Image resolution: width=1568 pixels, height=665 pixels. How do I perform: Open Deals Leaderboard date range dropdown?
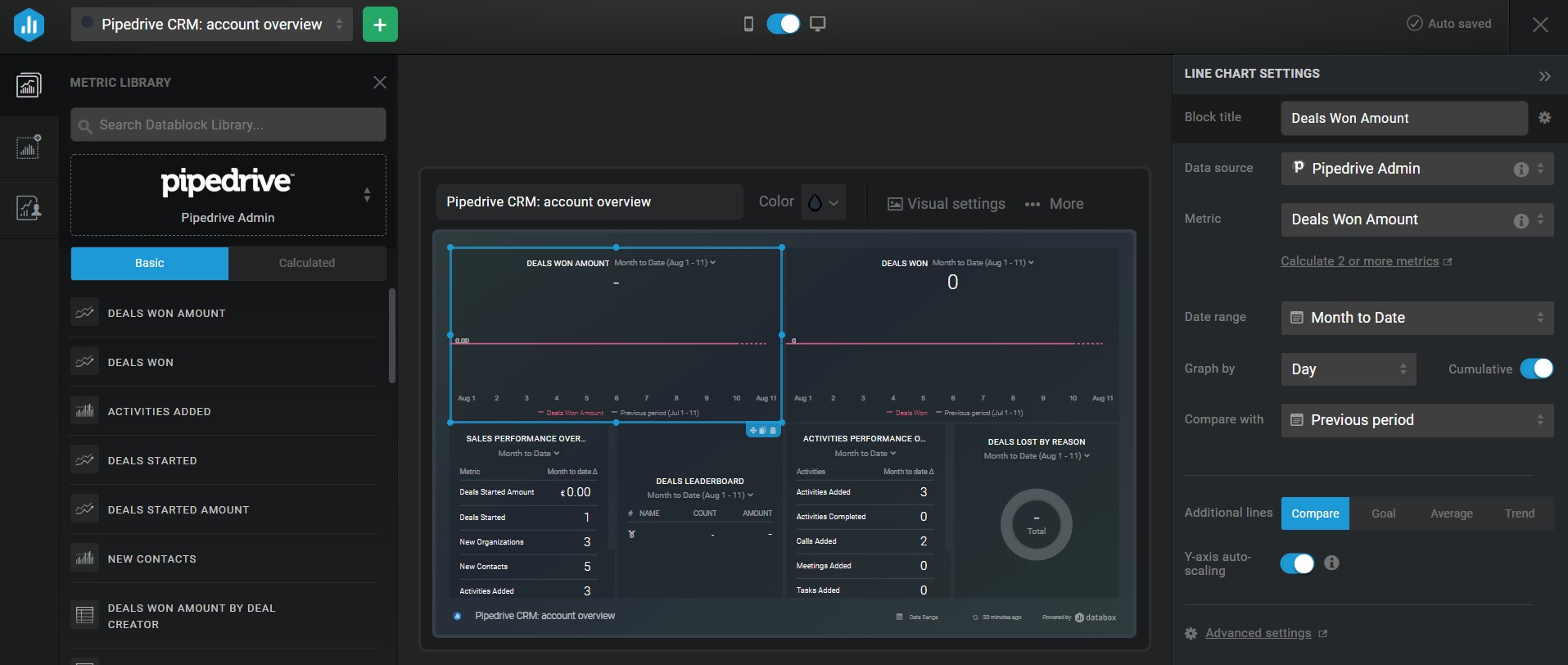point(700,495)
